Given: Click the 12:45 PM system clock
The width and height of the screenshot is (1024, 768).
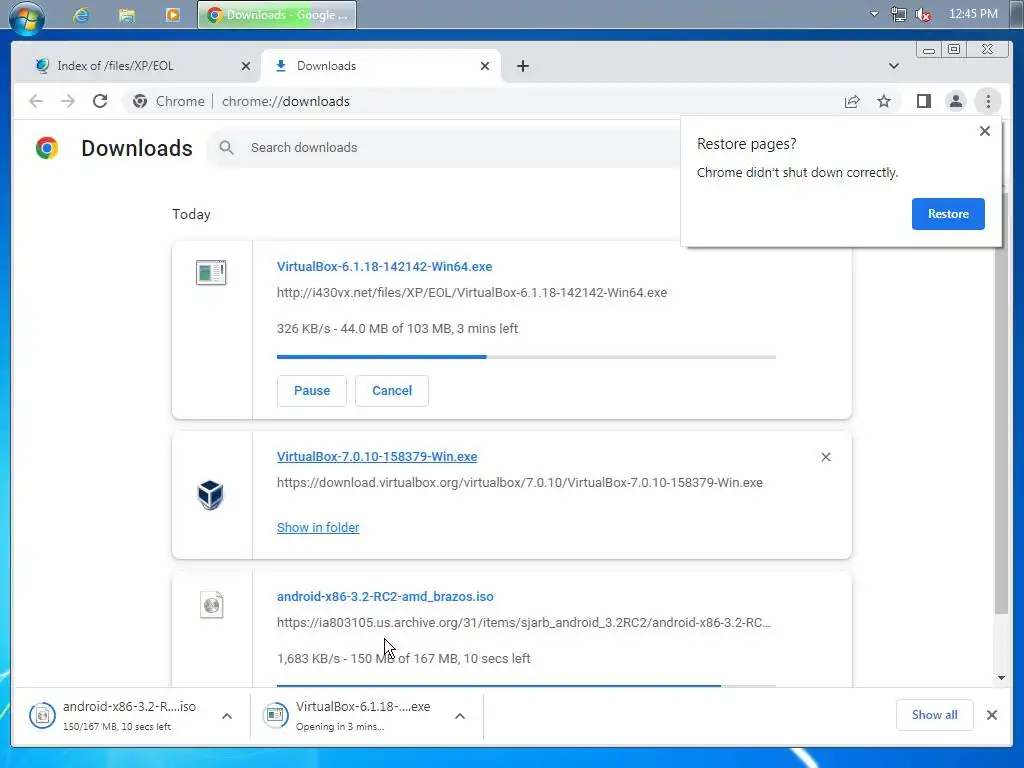Looking at the screenshot, I should (973, 14).
